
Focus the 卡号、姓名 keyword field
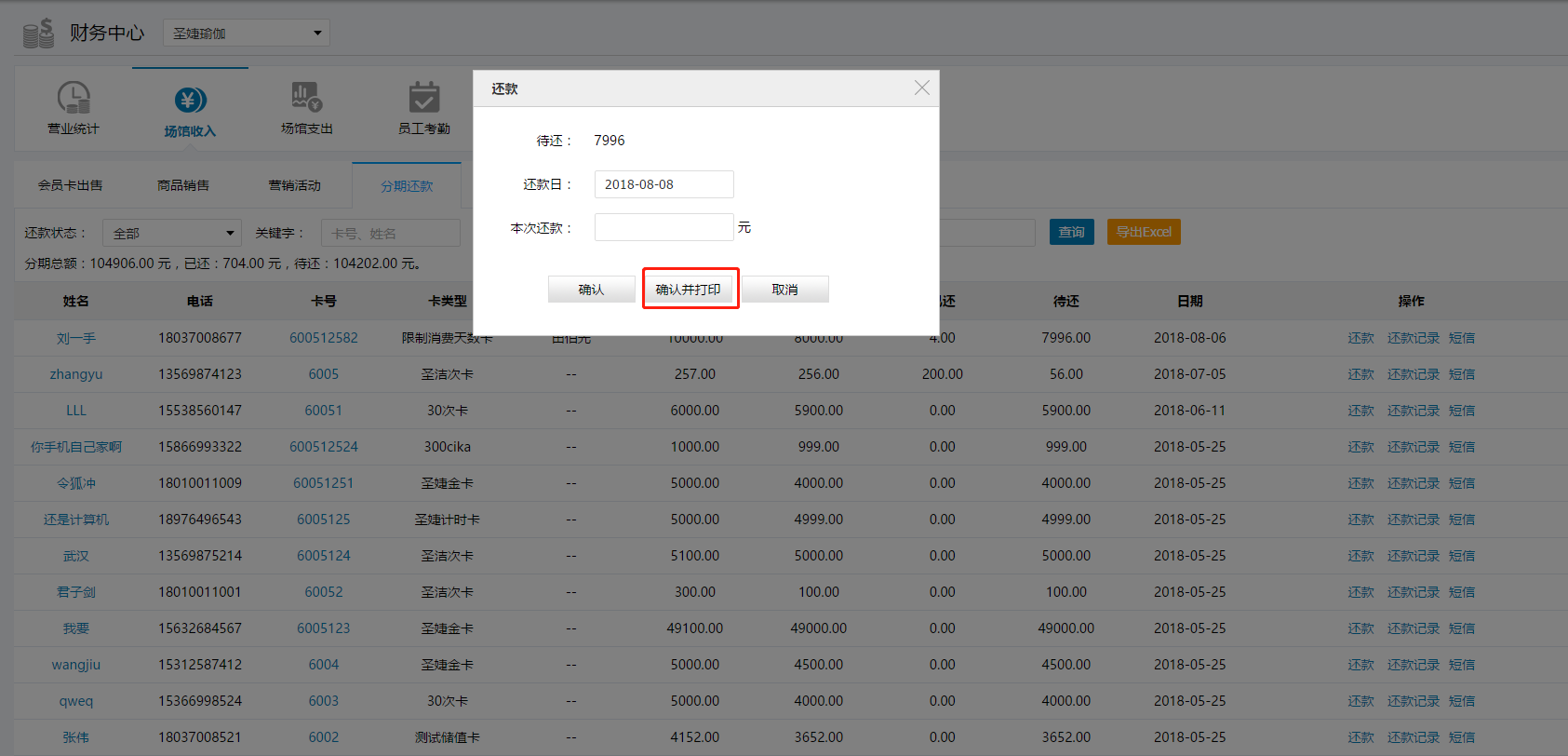pos(391,233)
